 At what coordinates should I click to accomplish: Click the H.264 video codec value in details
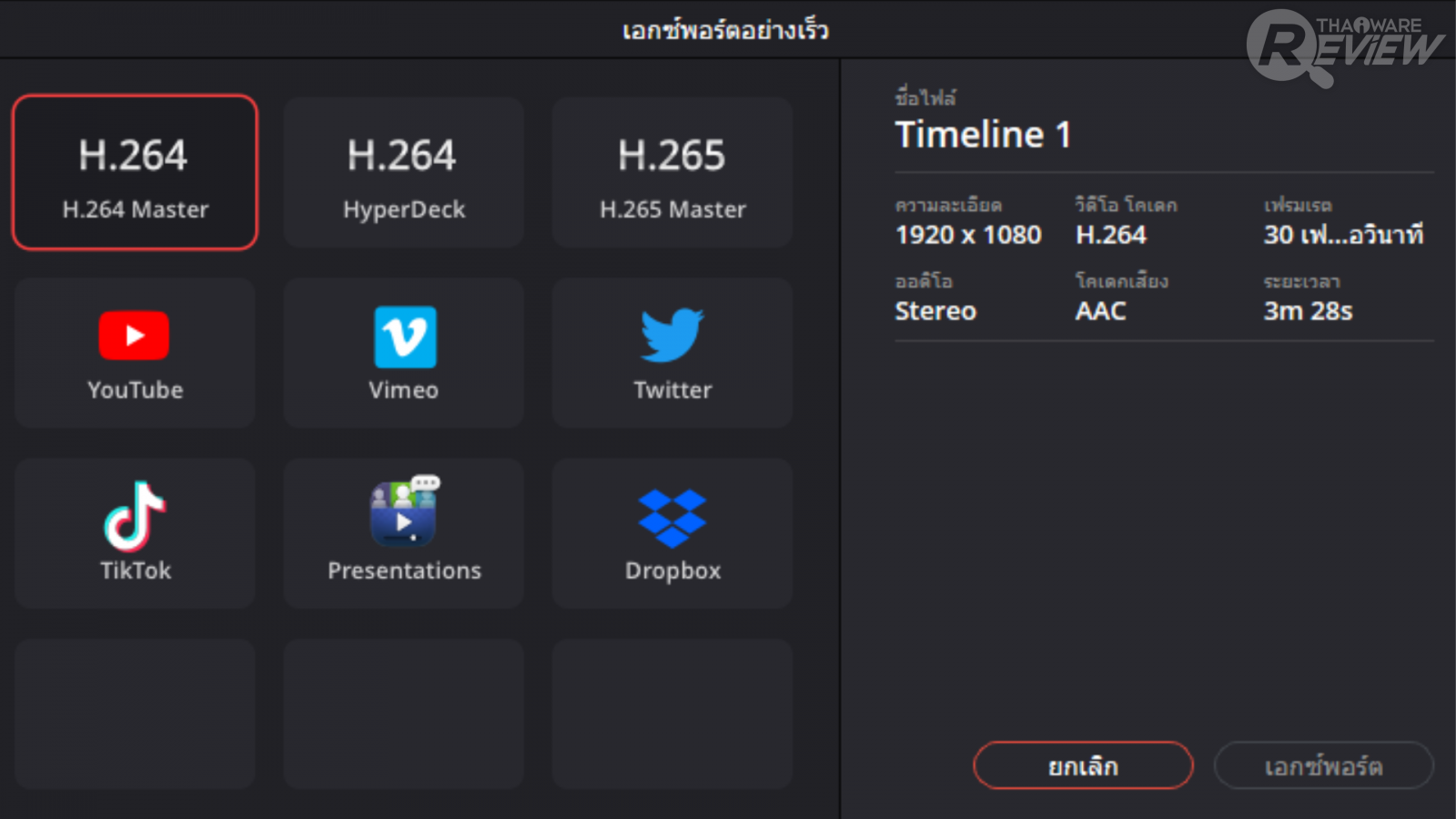click(1110, 235)
